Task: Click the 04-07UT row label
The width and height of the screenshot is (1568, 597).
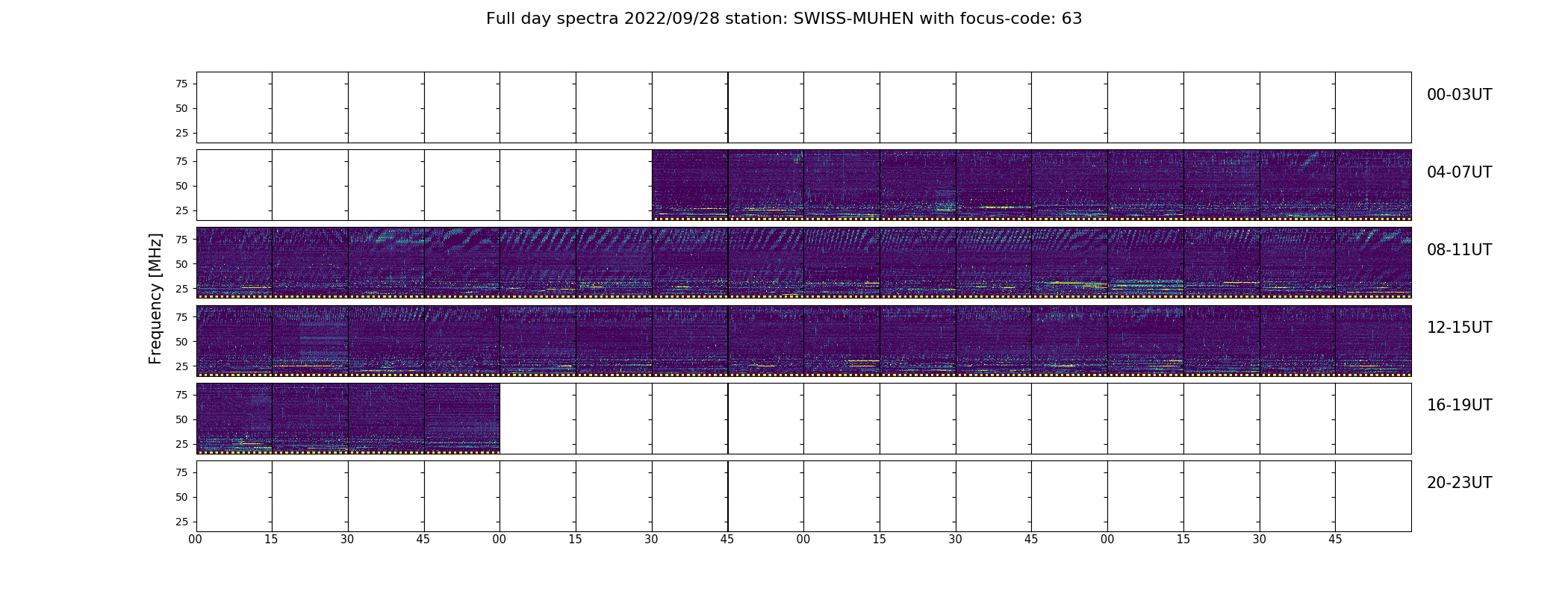Action: pos(1459,172)
